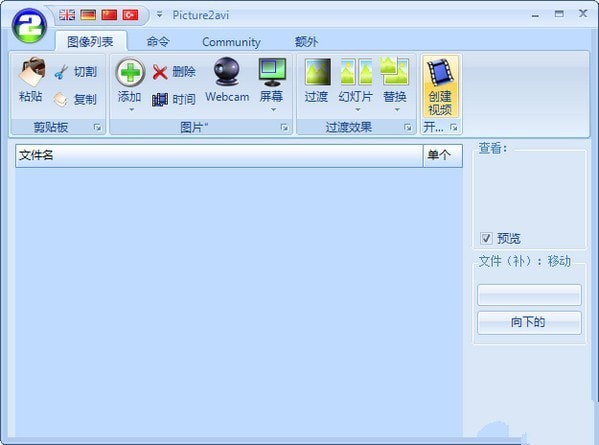Expand the 添加 add dropdown arrow
599x445 pixels.
tap(131, 110)
